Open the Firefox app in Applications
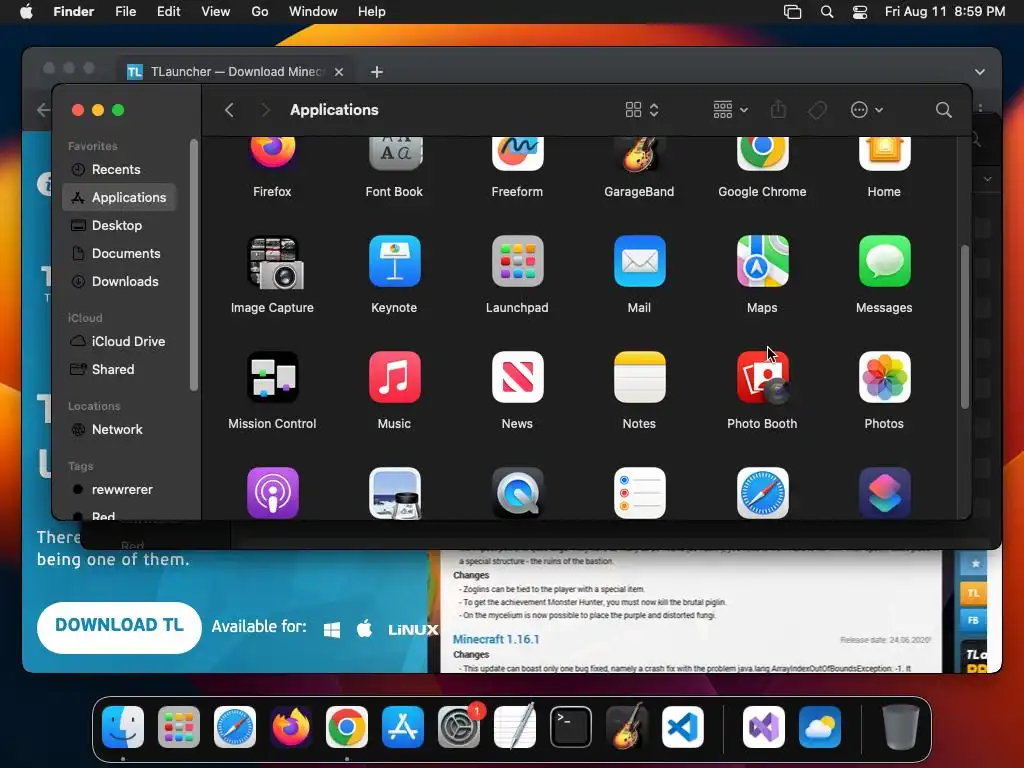Image resolution: width=1024 pixels, height=768 pixels. coord(272,154)
